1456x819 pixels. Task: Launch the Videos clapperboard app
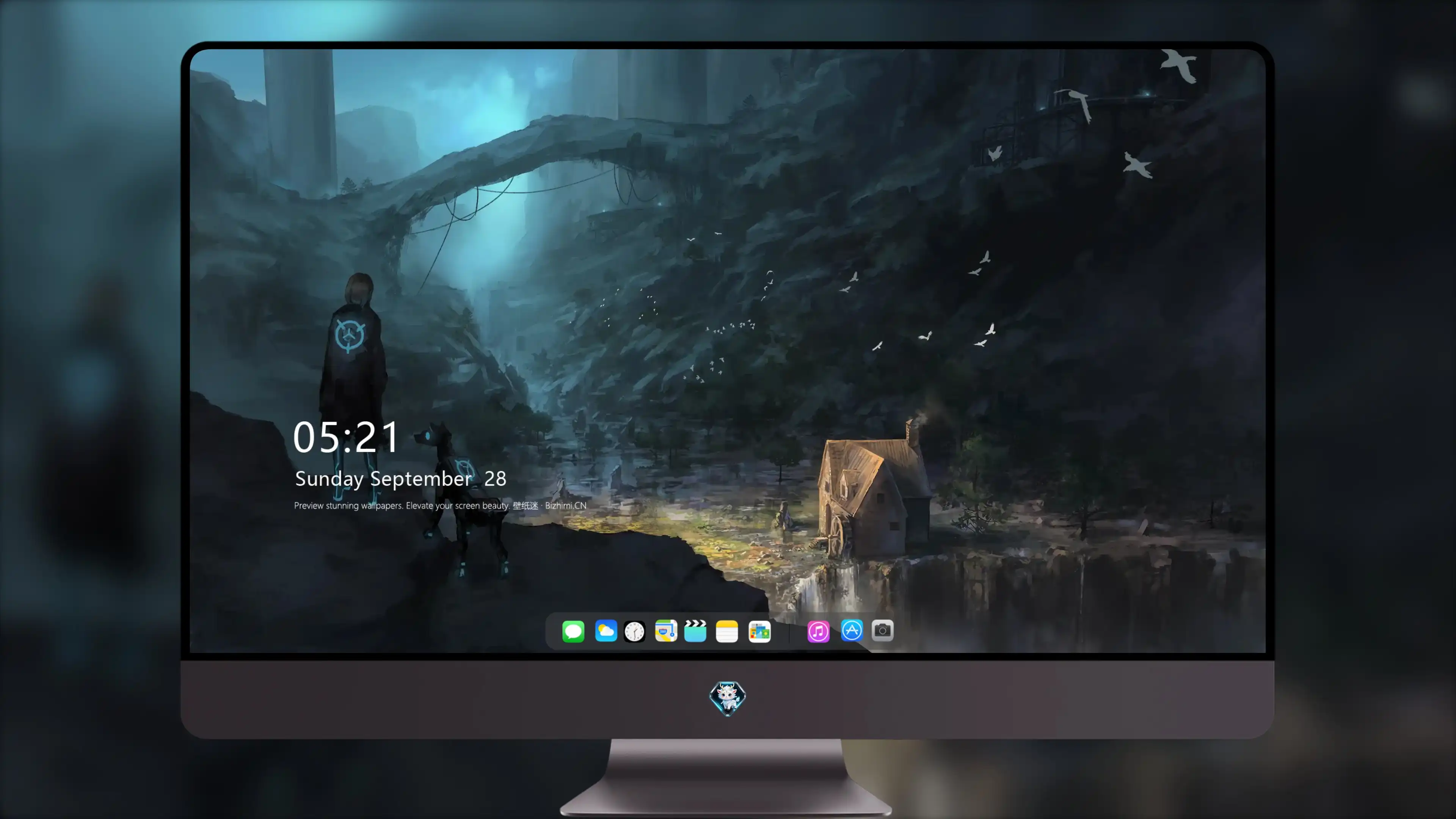coord(695,631)
